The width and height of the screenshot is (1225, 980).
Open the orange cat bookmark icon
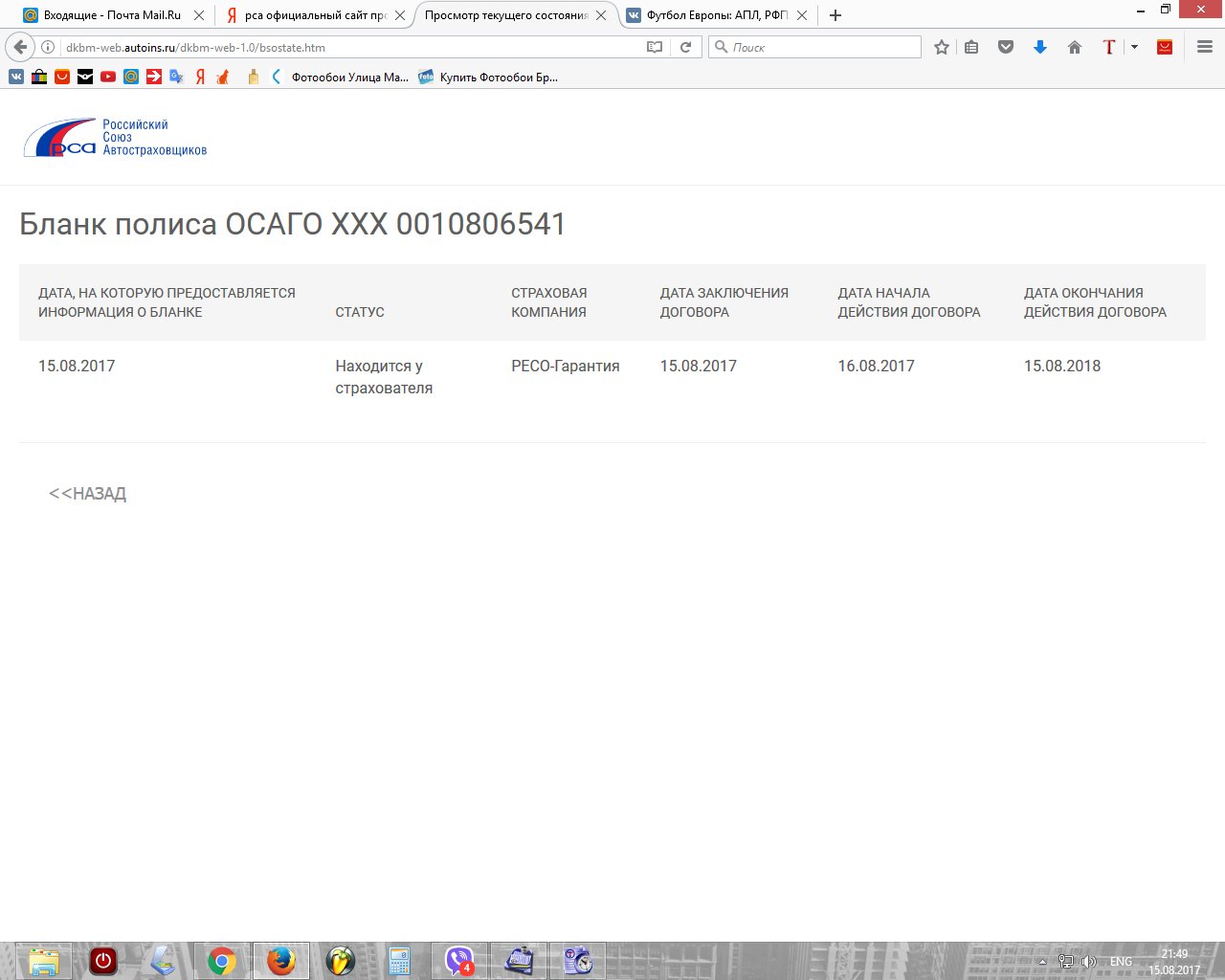223,77
